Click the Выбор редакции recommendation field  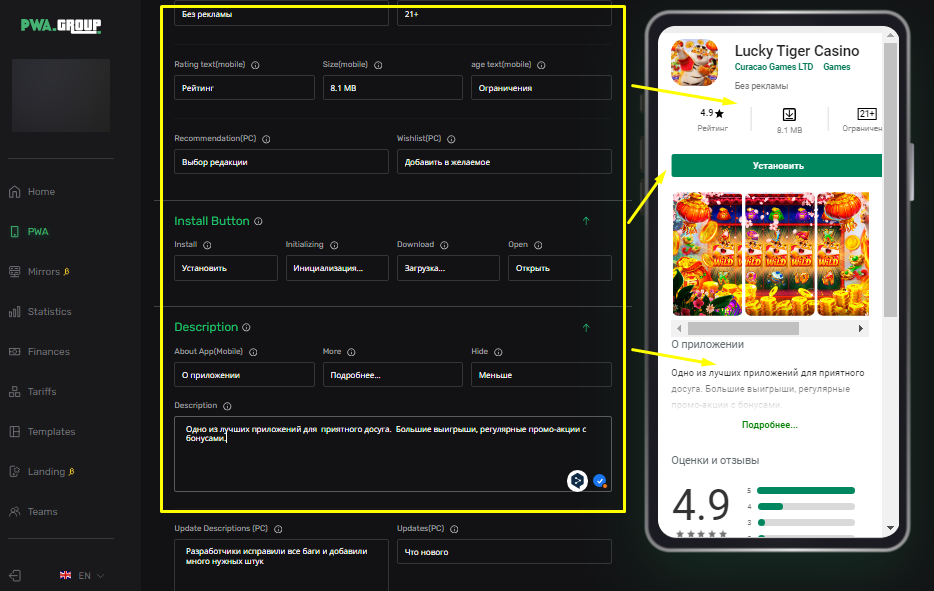[281, 161]
